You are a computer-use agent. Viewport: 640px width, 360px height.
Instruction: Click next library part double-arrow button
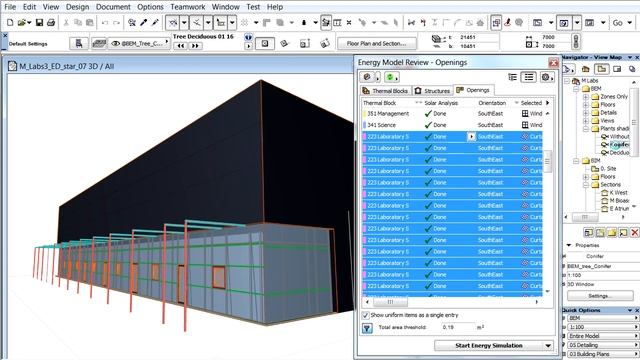(195, 46)
